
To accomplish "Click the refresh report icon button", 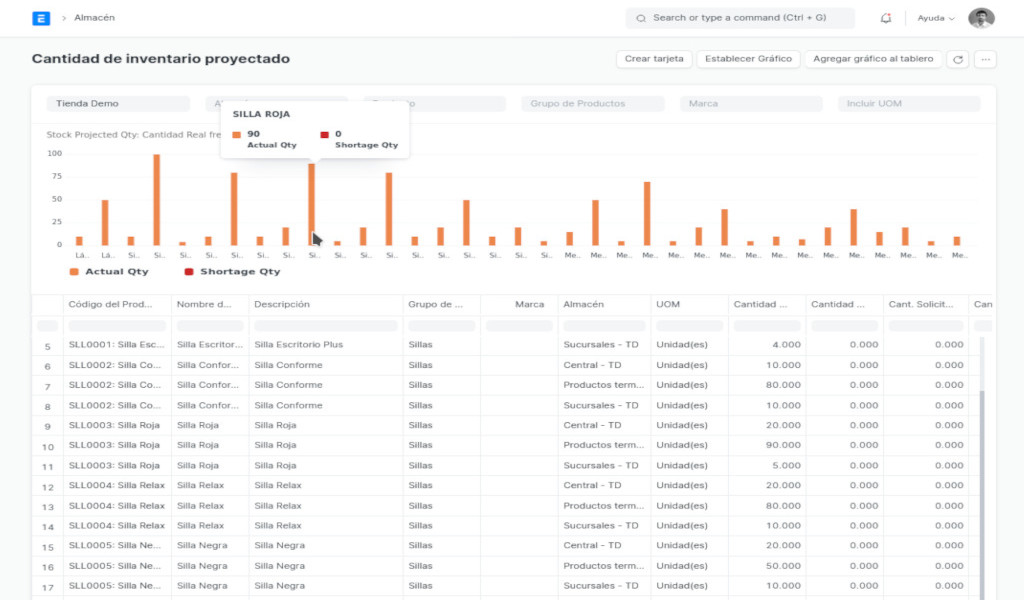I will pyautogui.click(x=958, y=59).
